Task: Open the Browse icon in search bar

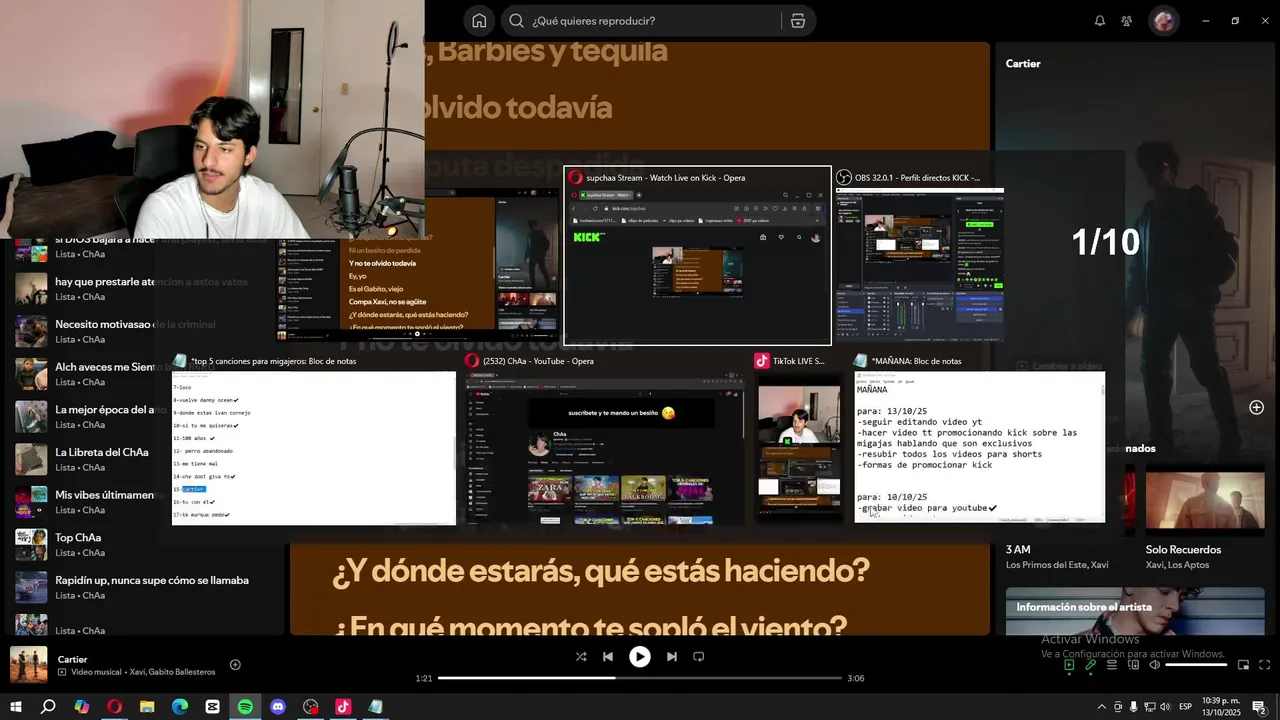Action: pyautogui.click(x=797, y=21)
